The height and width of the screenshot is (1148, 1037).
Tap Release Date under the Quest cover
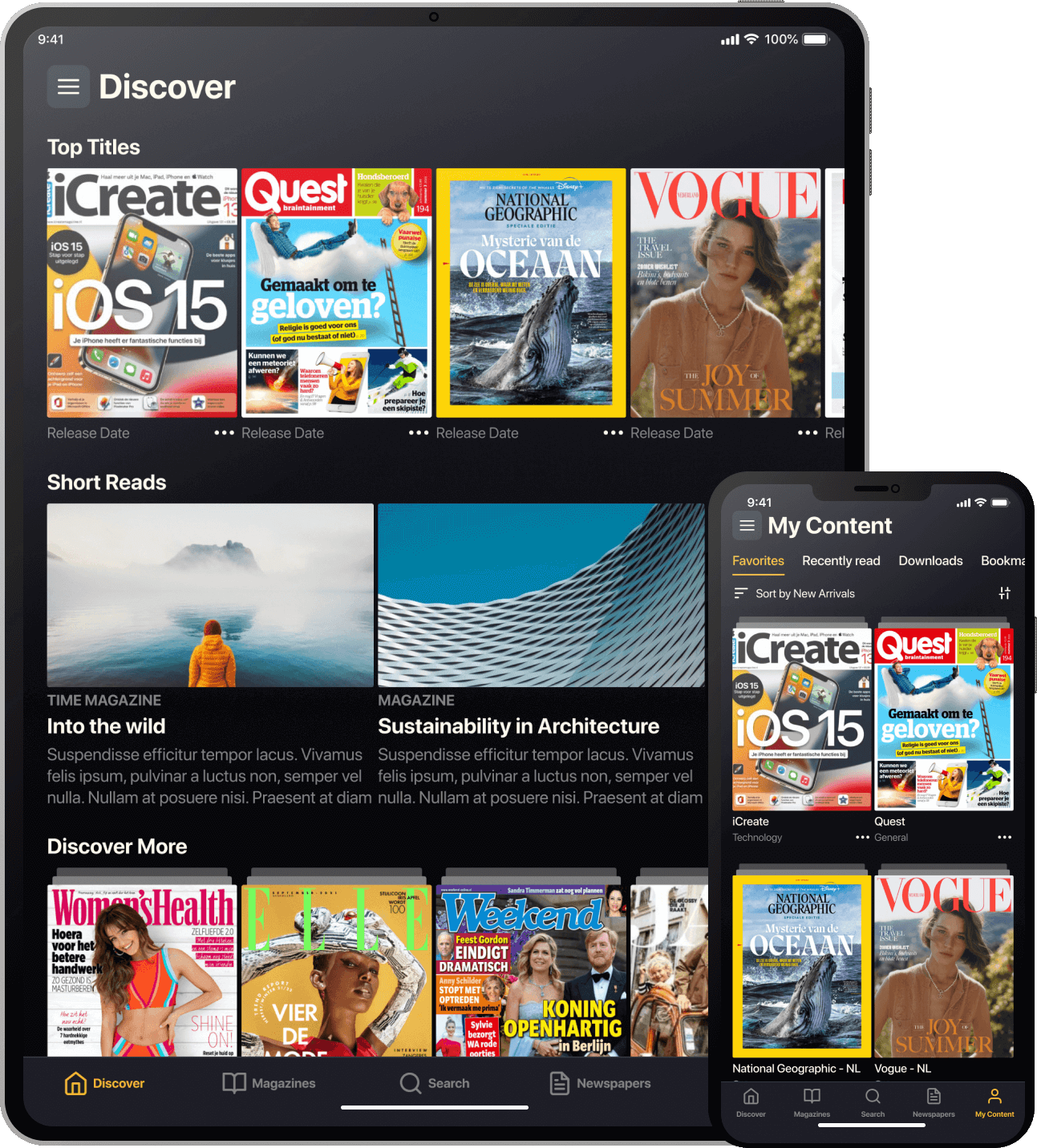coord(282,433)
